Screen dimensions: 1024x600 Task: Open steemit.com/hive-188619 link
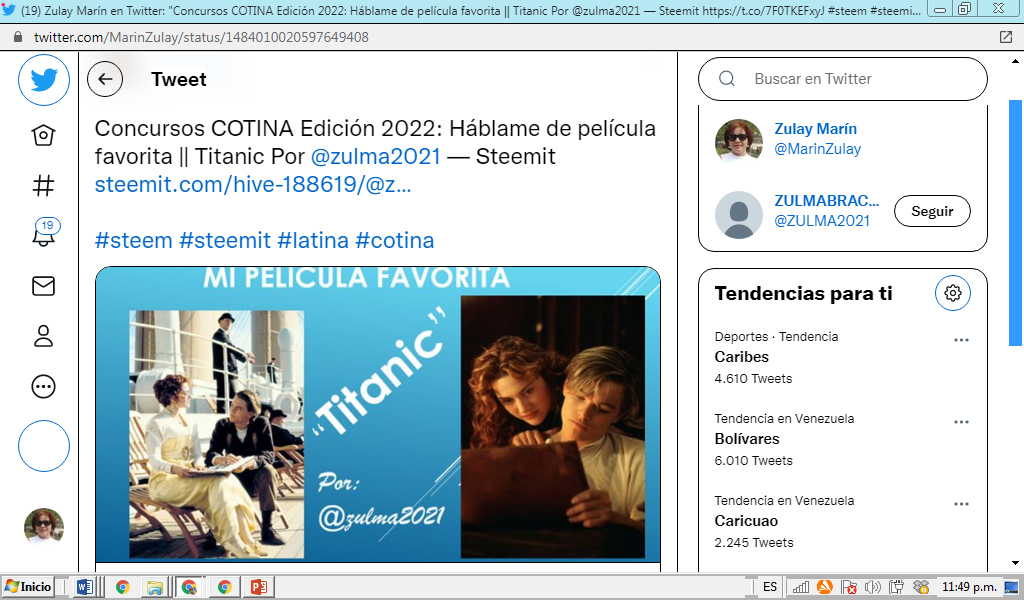point(253,185)
